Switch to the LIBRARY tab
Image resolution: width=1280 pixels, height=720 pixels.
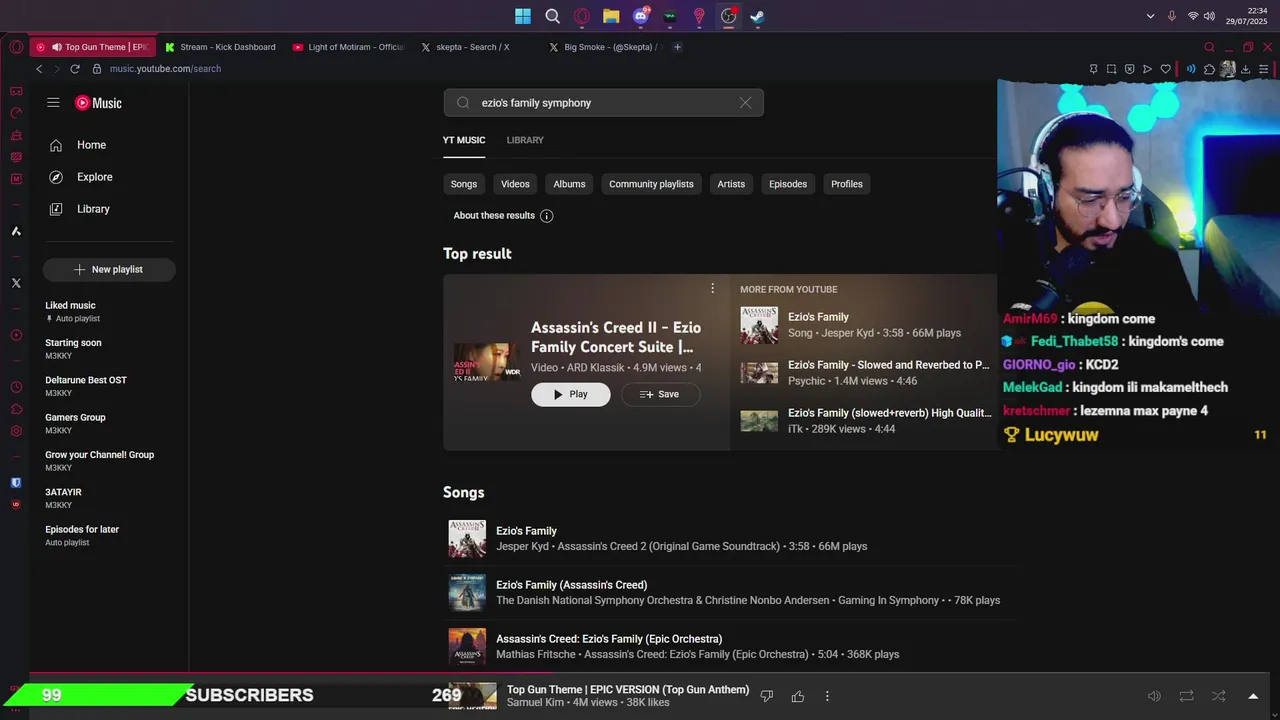click(525, 140)
